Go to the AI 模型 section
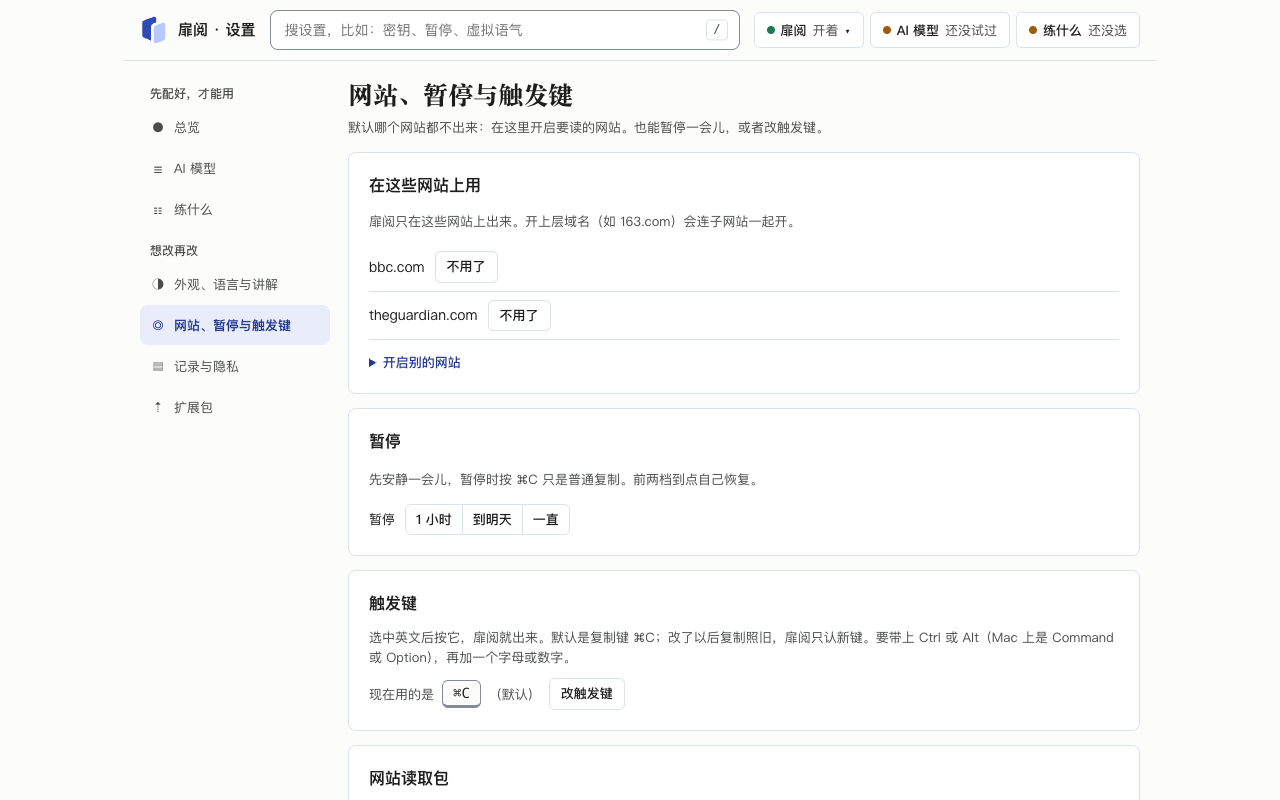 (235, 169)
